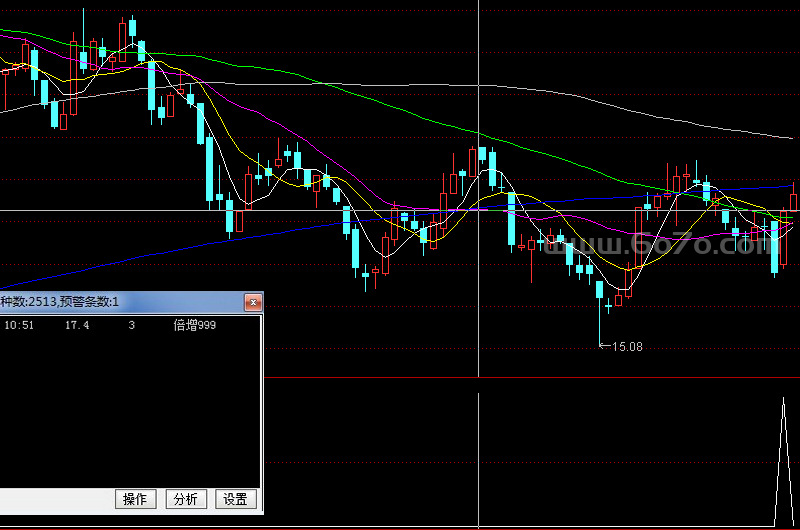
Task: Click the count value 3 in alert row
Action: click(x=131, y=325)
